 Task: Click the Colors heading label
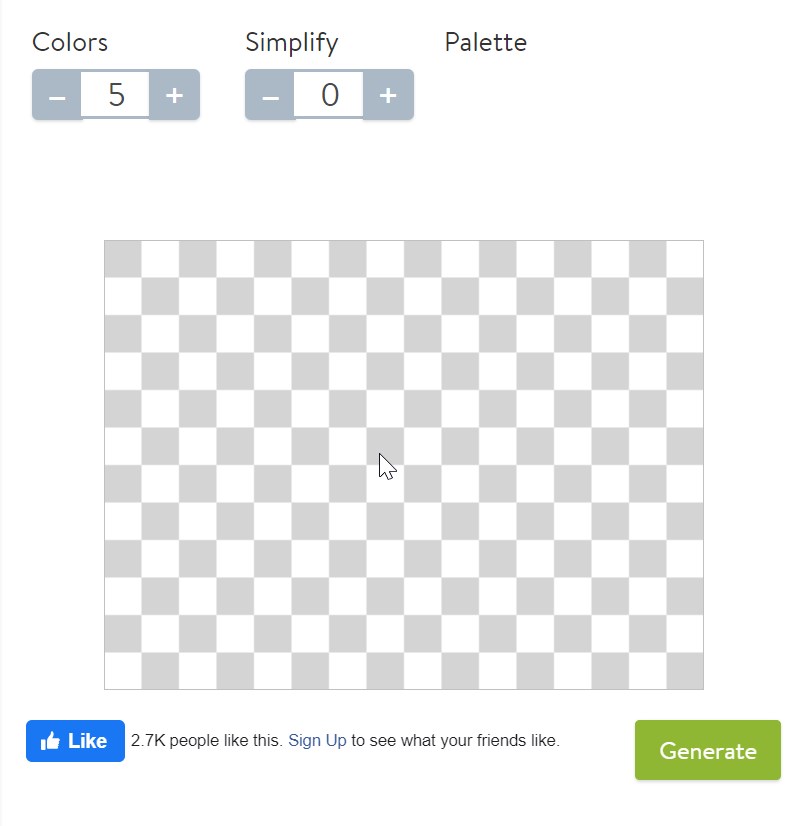coord(70,43)
